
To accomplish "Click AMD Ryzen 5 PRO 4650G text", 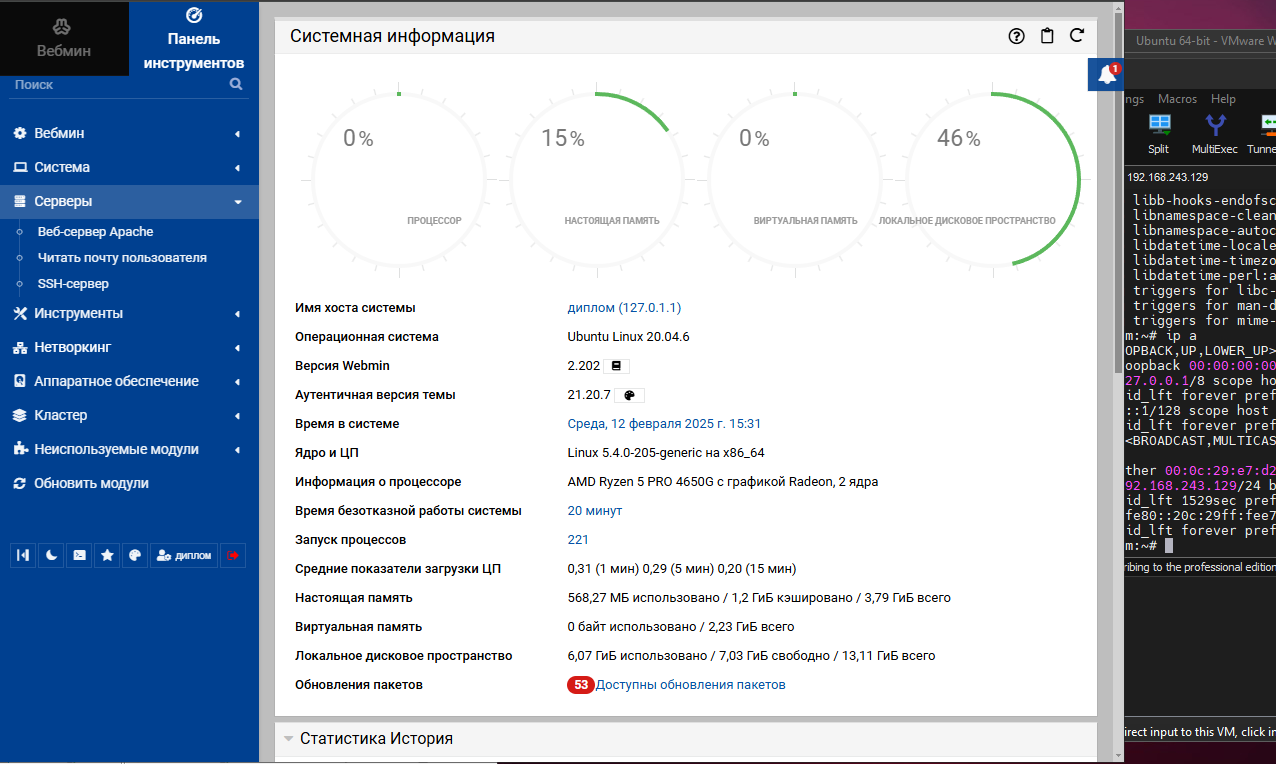I will pos(723,482).
